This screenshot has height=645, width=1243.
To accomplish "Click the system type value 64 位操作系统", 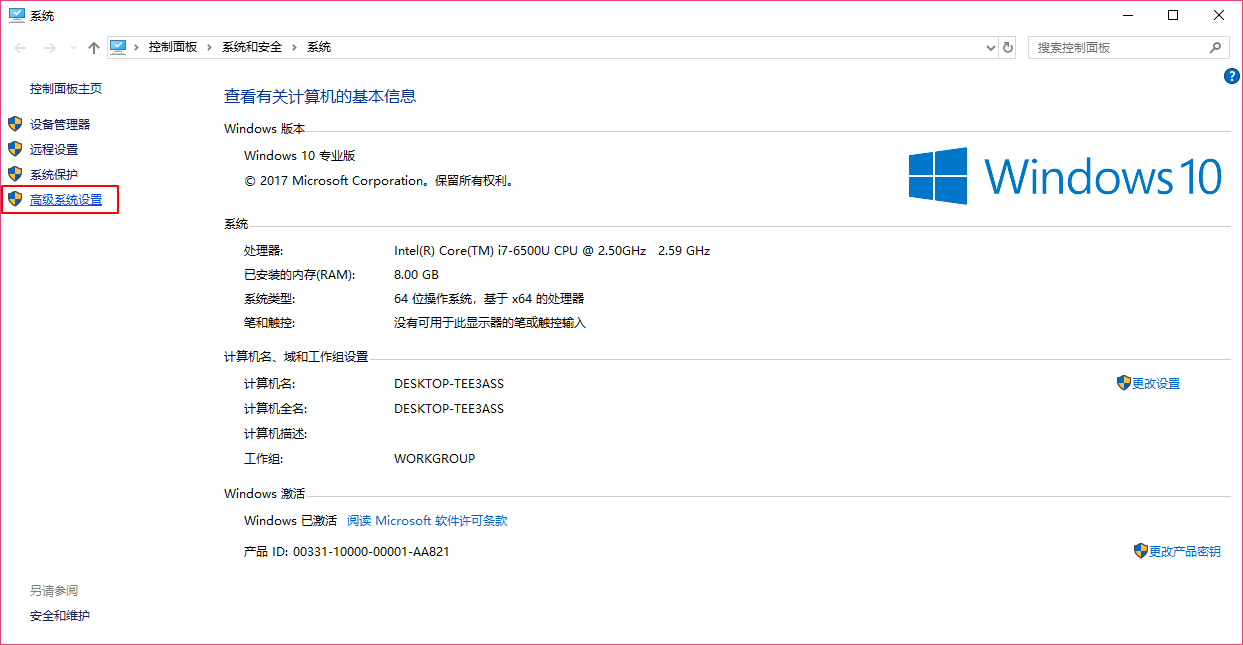I will pos(489,299).
